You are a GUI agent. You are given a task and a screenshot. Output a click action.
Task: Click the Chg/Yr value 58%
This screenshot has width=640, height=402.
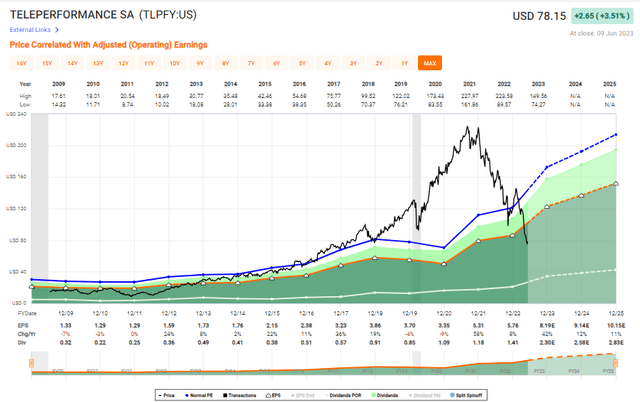click(478, 334)
